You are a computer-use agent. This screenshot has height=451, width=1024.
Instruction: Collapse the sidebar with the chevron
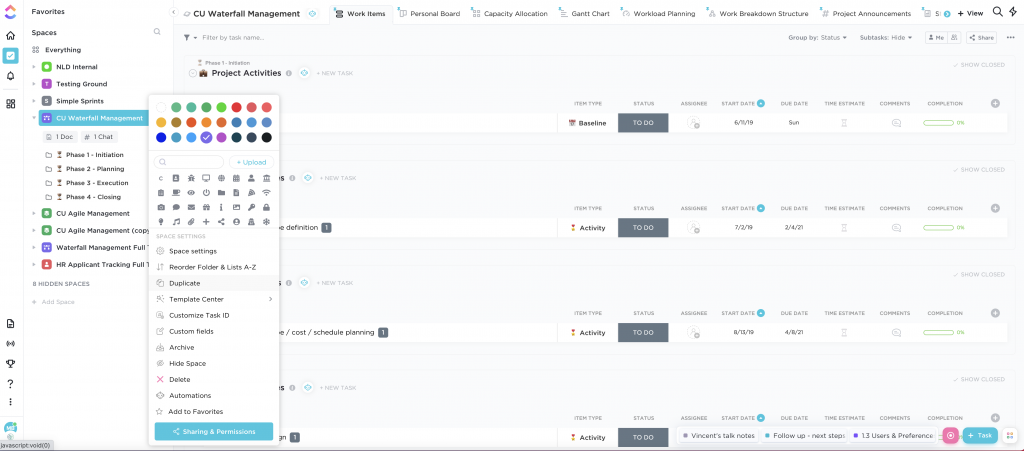pyautogui.click(x=173, y=12)
